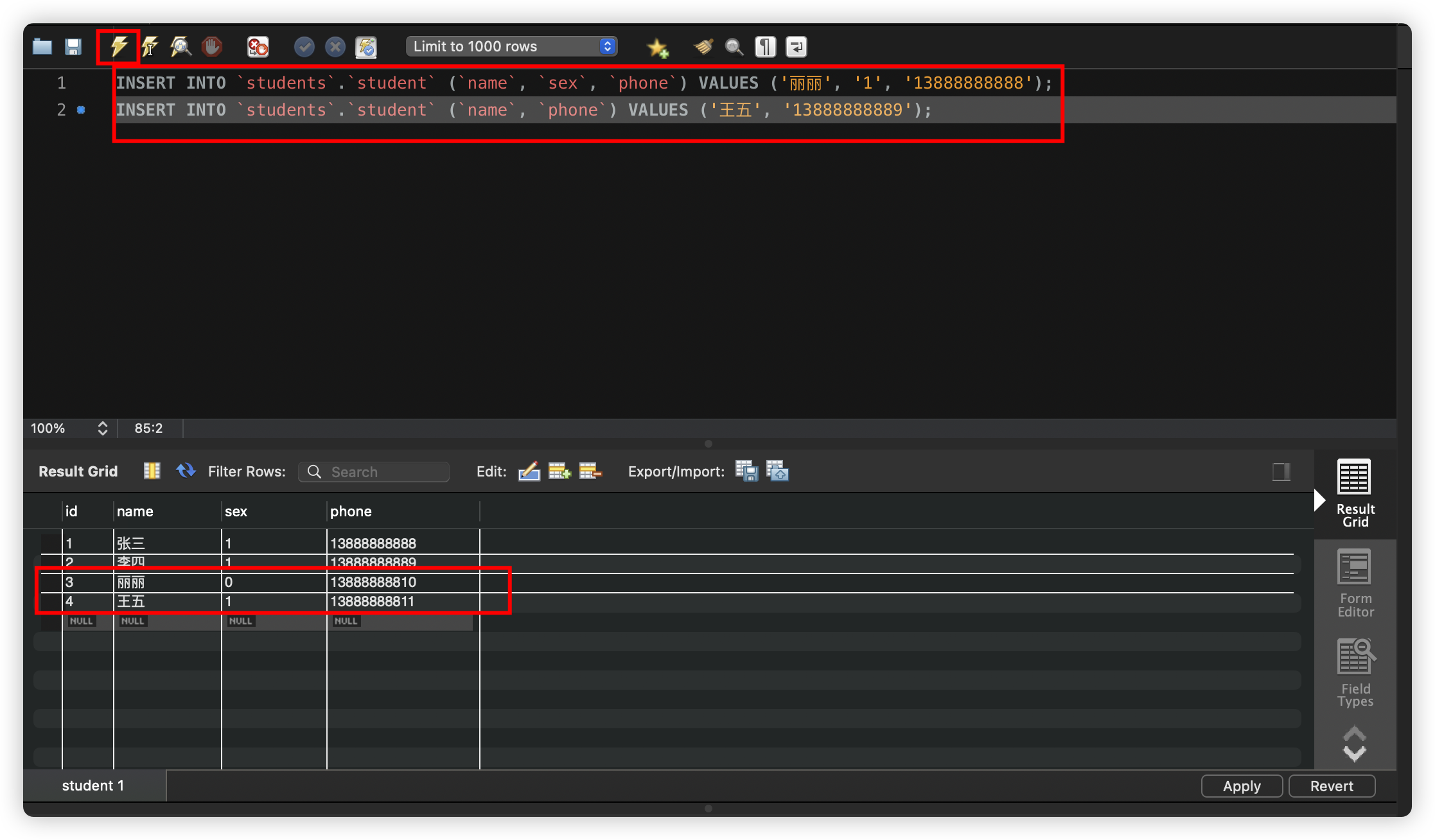Click the Revert button

pyautogui.click(x=1331, y=786)
